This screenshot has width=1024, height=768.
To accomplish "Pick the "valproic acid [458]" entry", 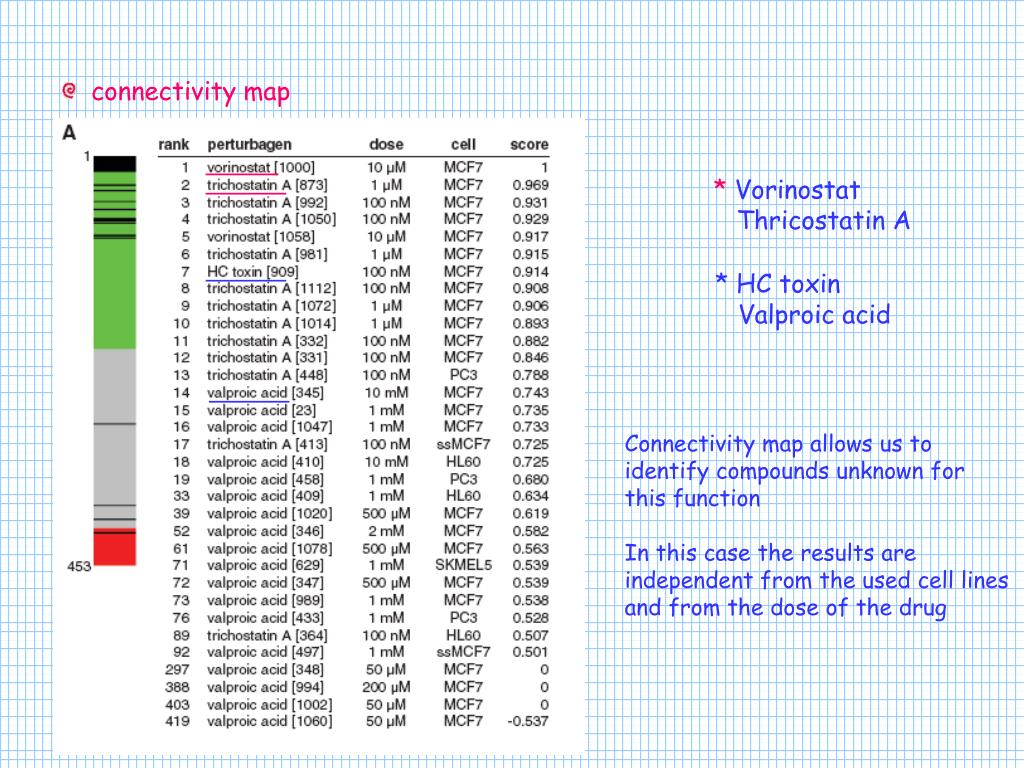I will 265,479.
